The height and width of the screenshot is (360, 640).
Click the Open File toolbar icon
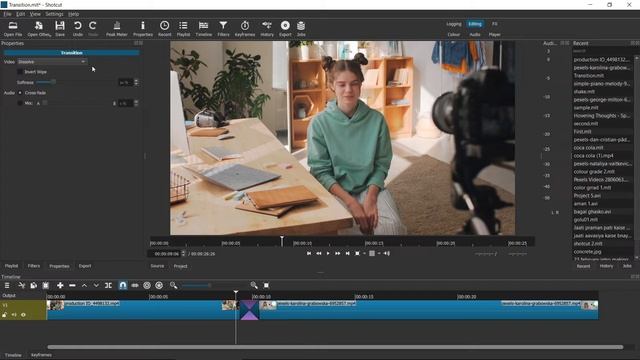(13, 29)
